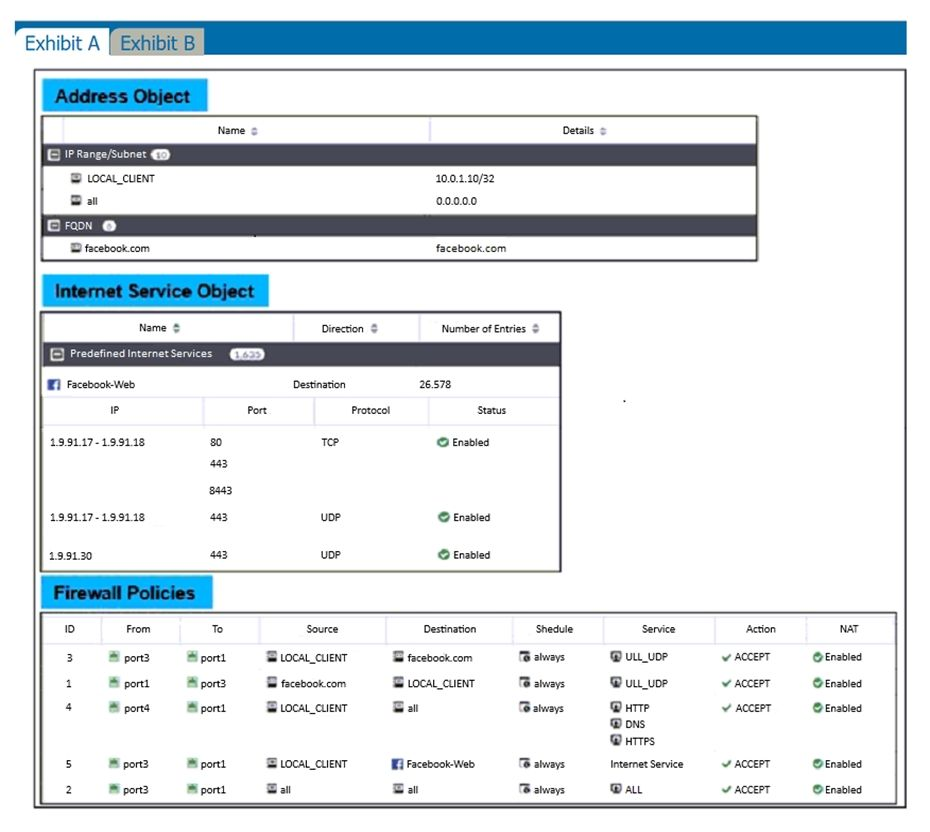Toggle Enabled status for TCP 1.9.91.17 entry

(x=442, y=442)
